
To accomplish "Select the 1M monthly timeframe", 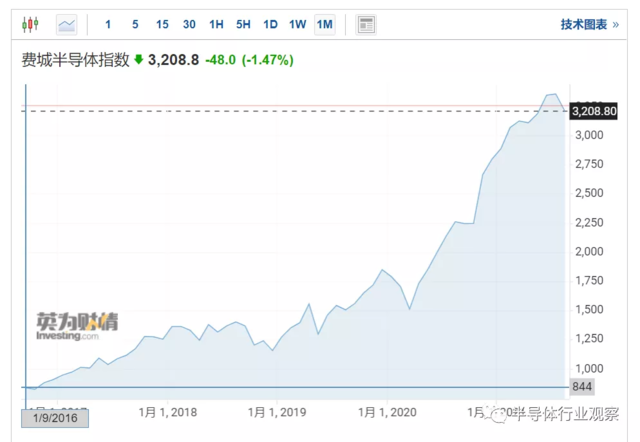I will 324,24.
